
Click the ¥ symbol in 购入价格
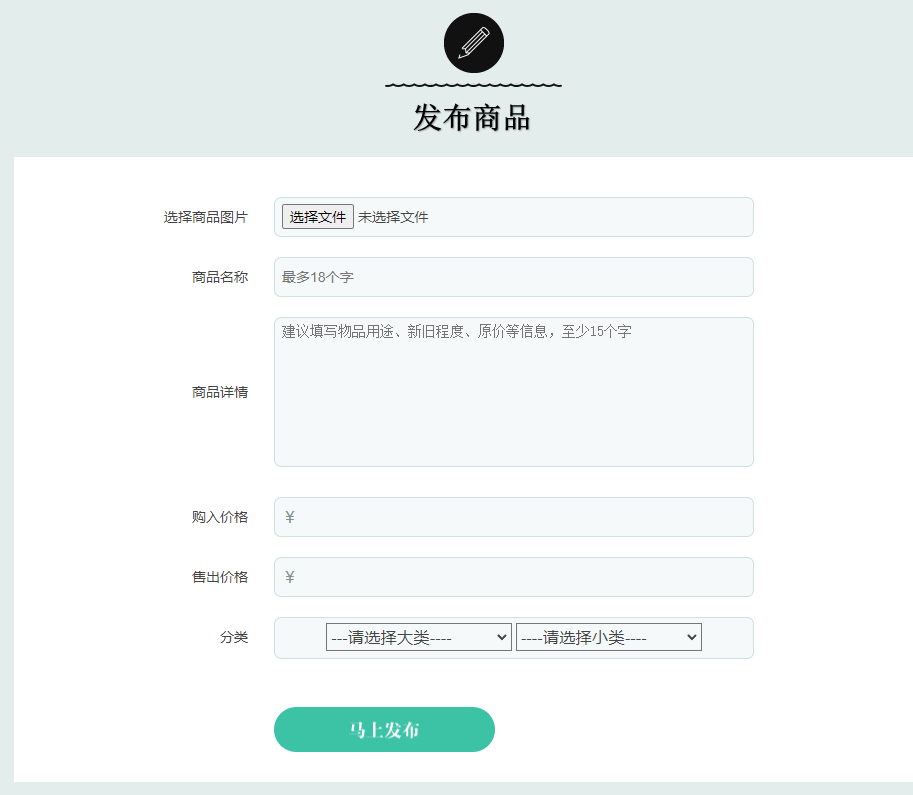coord(288,517)
